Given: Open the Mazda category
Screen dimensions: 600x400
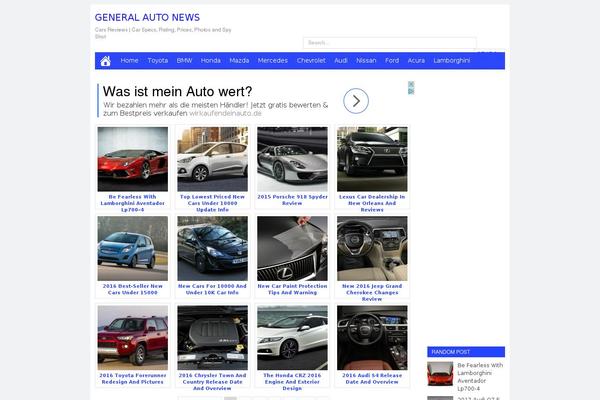Looking at the screenshot, I should pyautogui.click(x=239, y=60).
